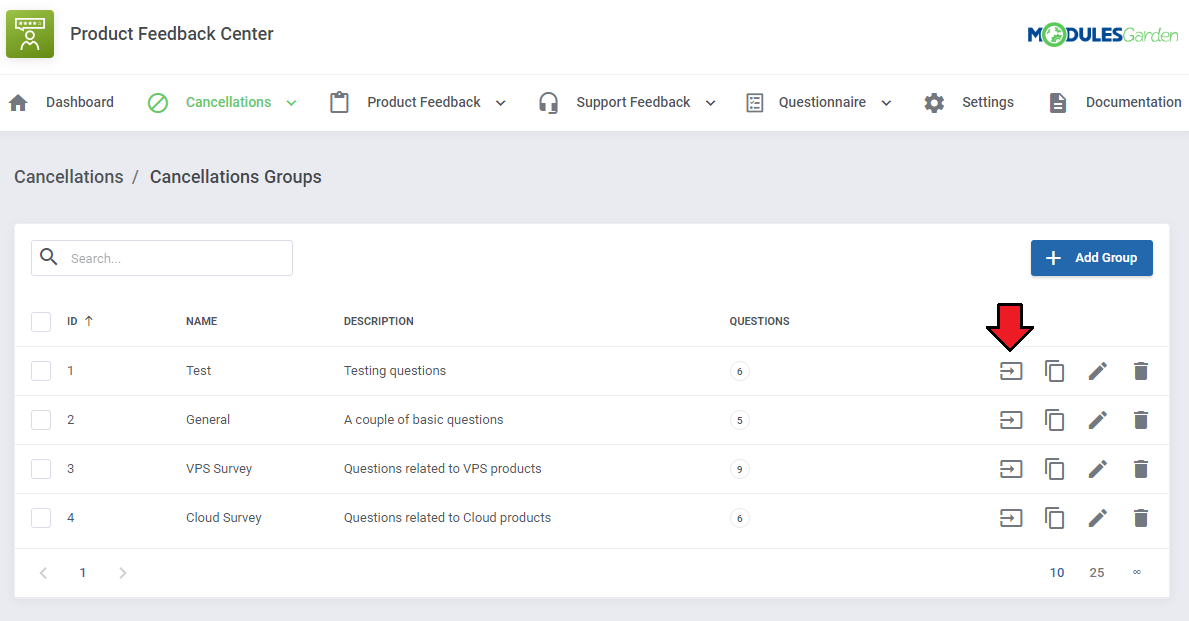Focus the Search input field
1189x621 pixels.
(x=162, y=258)
